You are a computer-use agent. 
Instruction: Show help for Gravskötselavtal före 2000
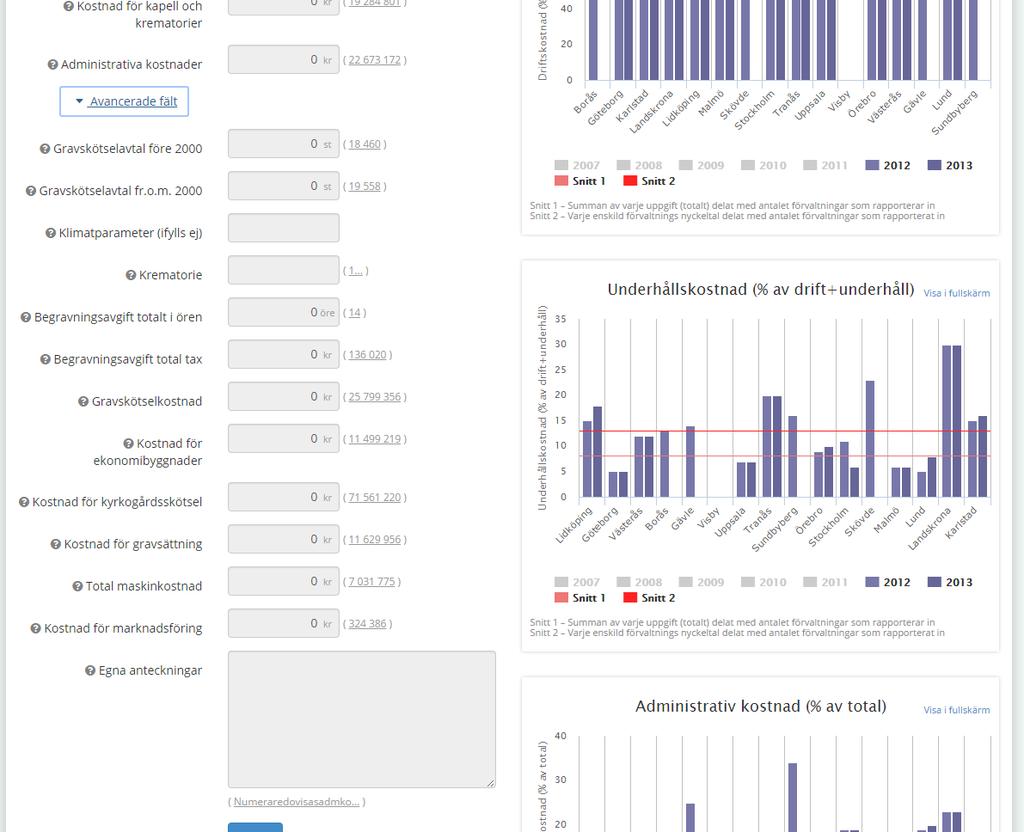[x=45, y=149]
